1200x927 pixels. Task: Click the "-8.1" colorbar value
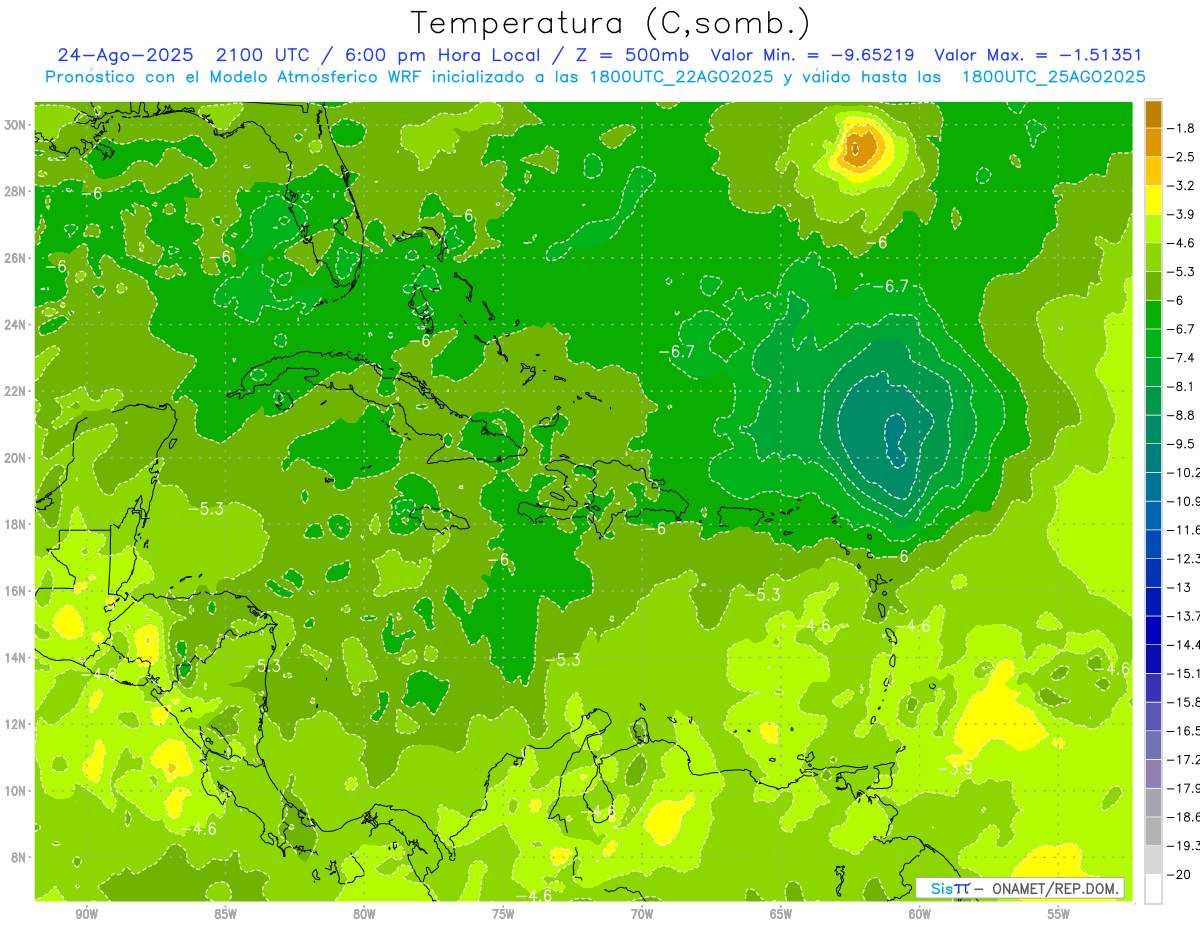tap(1182, 386)
